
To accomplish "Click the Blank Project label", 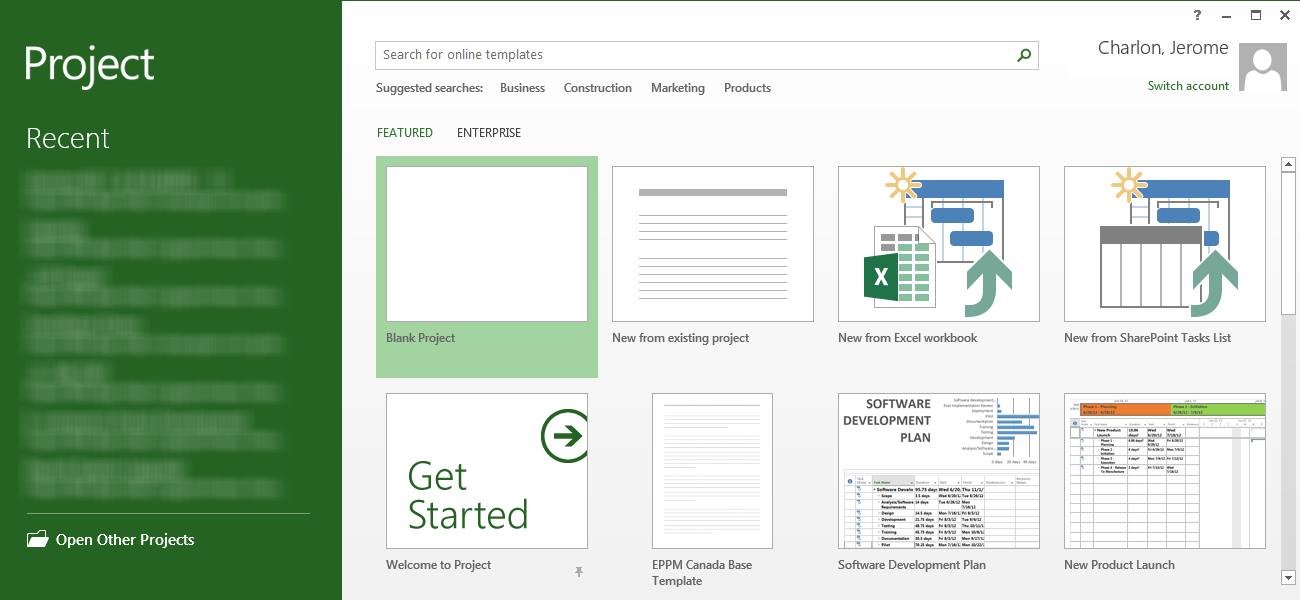I will [421, 338].
